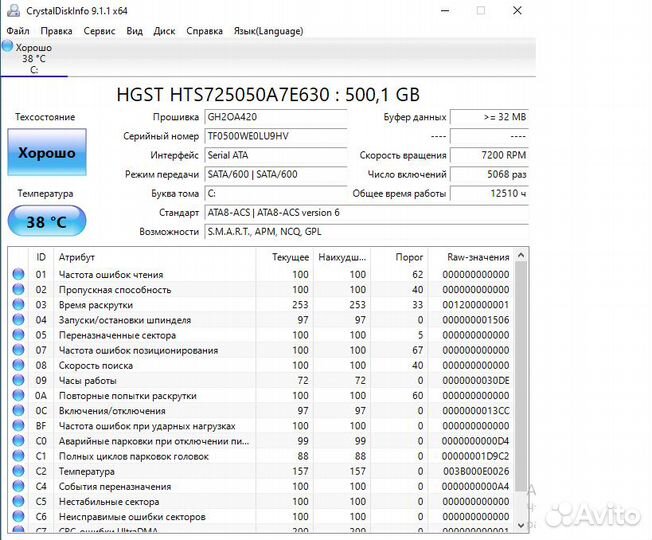The height and width of the screenshot is (540, 652).
Task: Open the Язык(Language) menu
Action: [x=268, y=31]
